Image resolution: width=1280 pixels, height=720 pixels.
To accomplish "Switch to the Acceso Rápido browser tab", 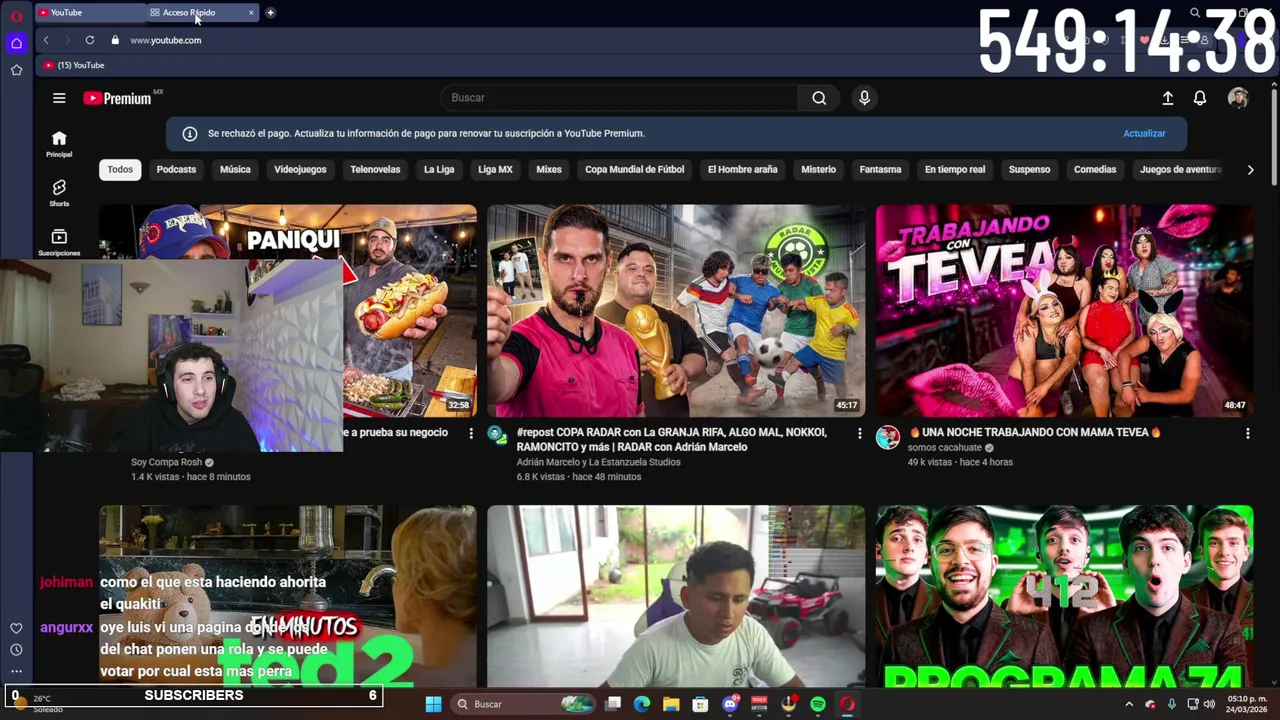I will coord(201,12).
